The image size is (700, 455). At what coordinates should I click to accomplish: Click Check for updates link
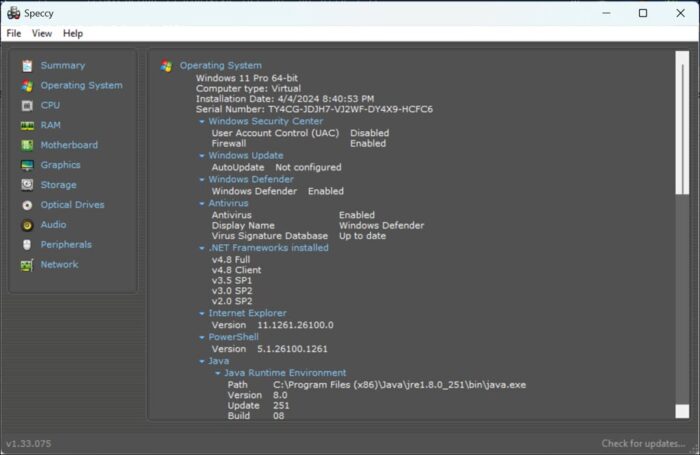643,443
